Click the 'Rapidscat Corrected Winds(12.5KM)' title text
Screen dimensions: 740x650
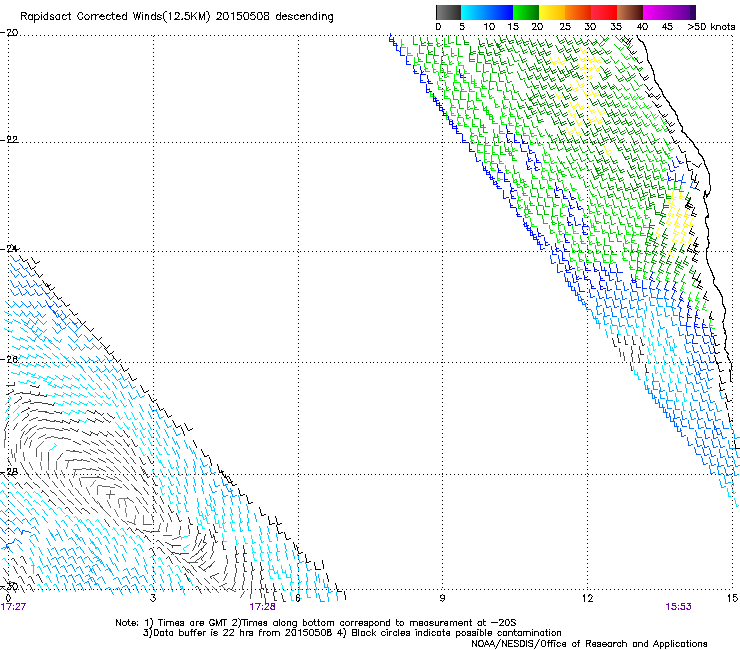point(115,17)
